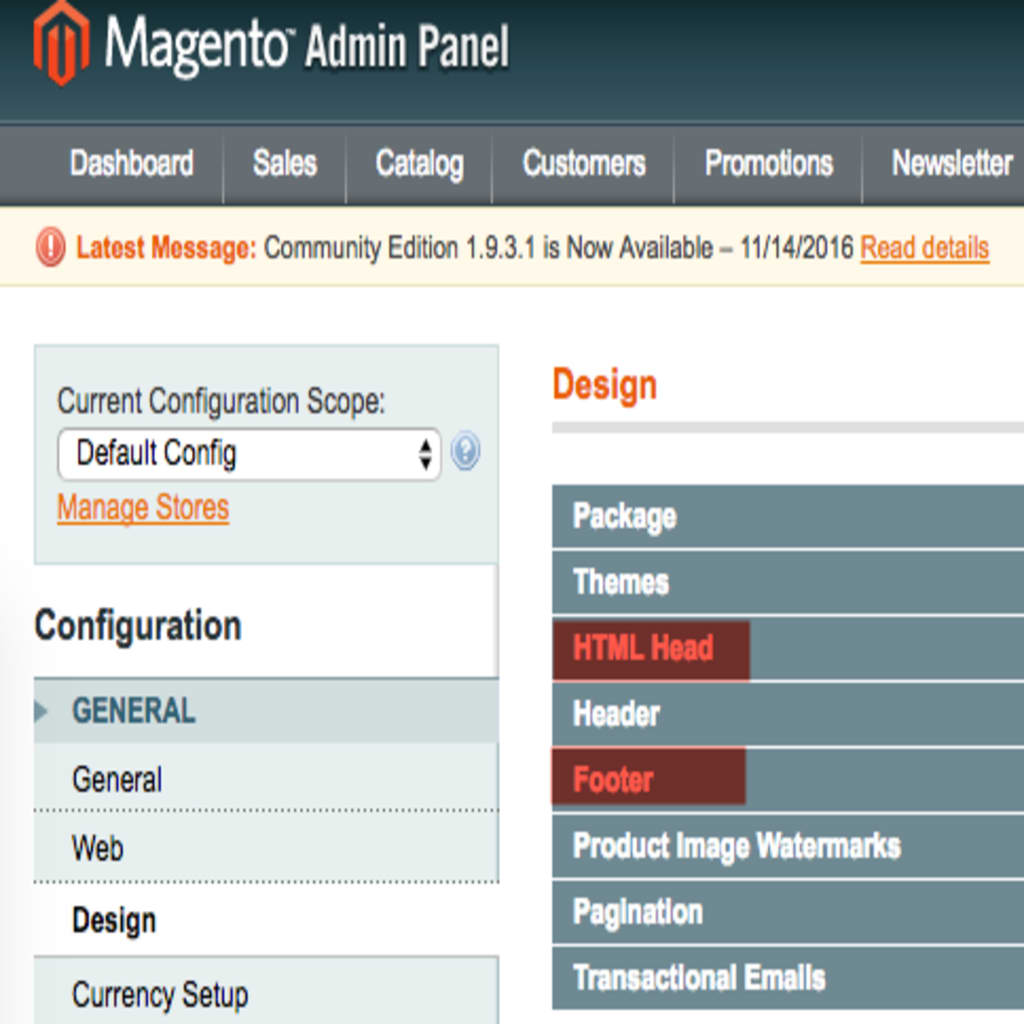Open the Customers menu
This screenshot has height=1024, width=1024.
coord(583,163)
